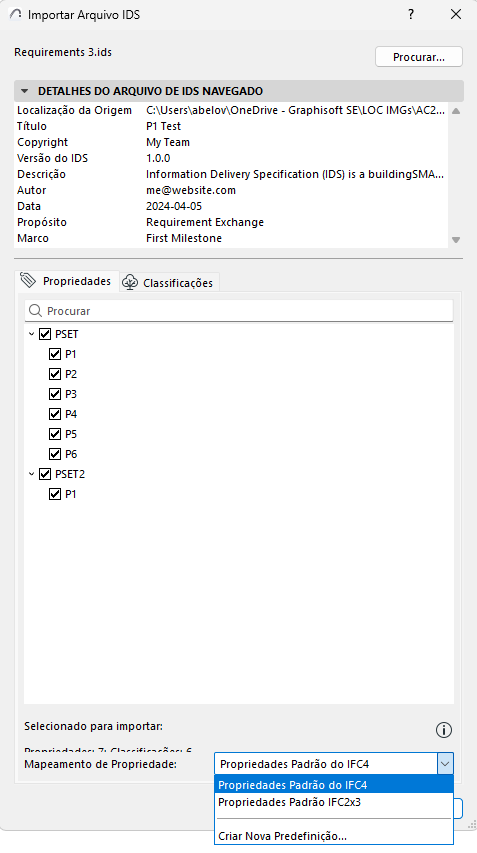Click the Mapeamento de Propriedade dropdown arrow
Screen dimensions: 477x853
[445, 764]
